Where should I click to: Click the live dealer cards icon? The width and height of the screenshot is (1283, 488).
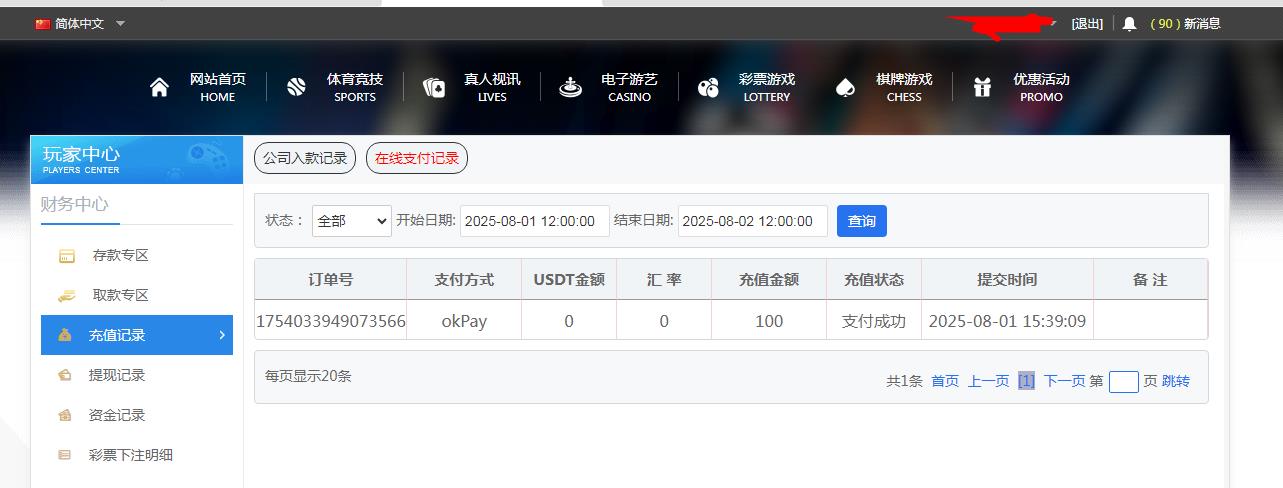434,88
